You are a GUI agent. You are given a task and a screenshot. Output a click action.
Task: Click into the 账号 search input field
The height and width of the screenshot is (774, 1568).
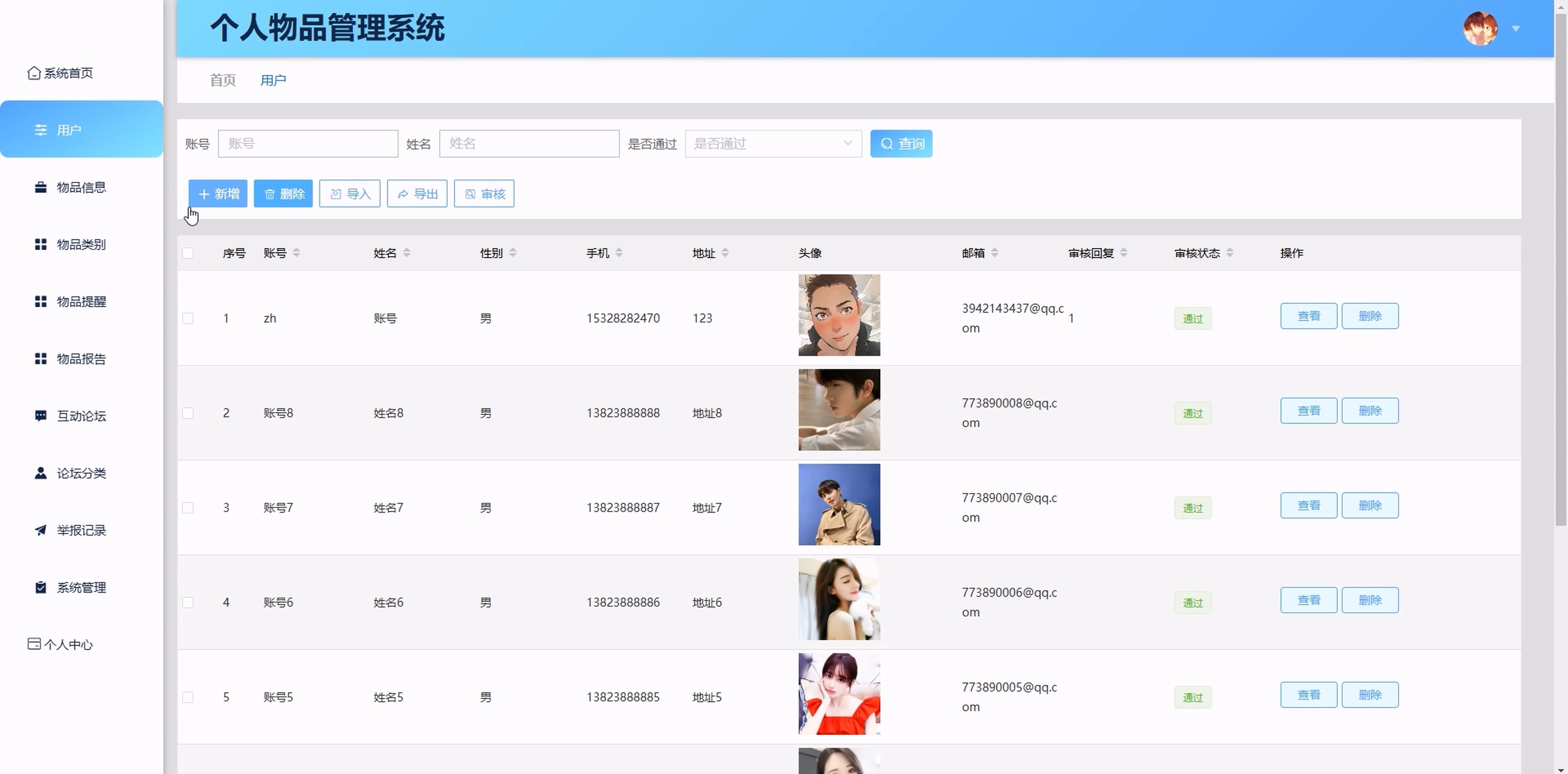click(308, 144)
